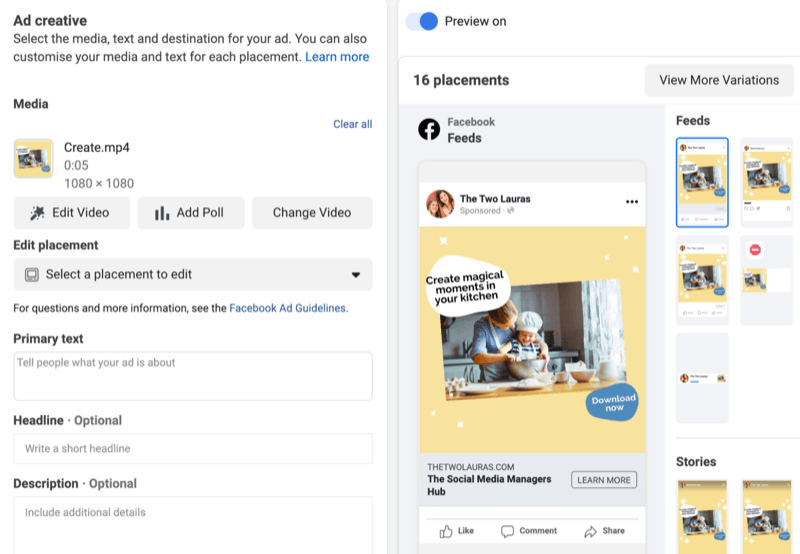Click the LEARN MORE call-to-action button

(x=604, y=480)
